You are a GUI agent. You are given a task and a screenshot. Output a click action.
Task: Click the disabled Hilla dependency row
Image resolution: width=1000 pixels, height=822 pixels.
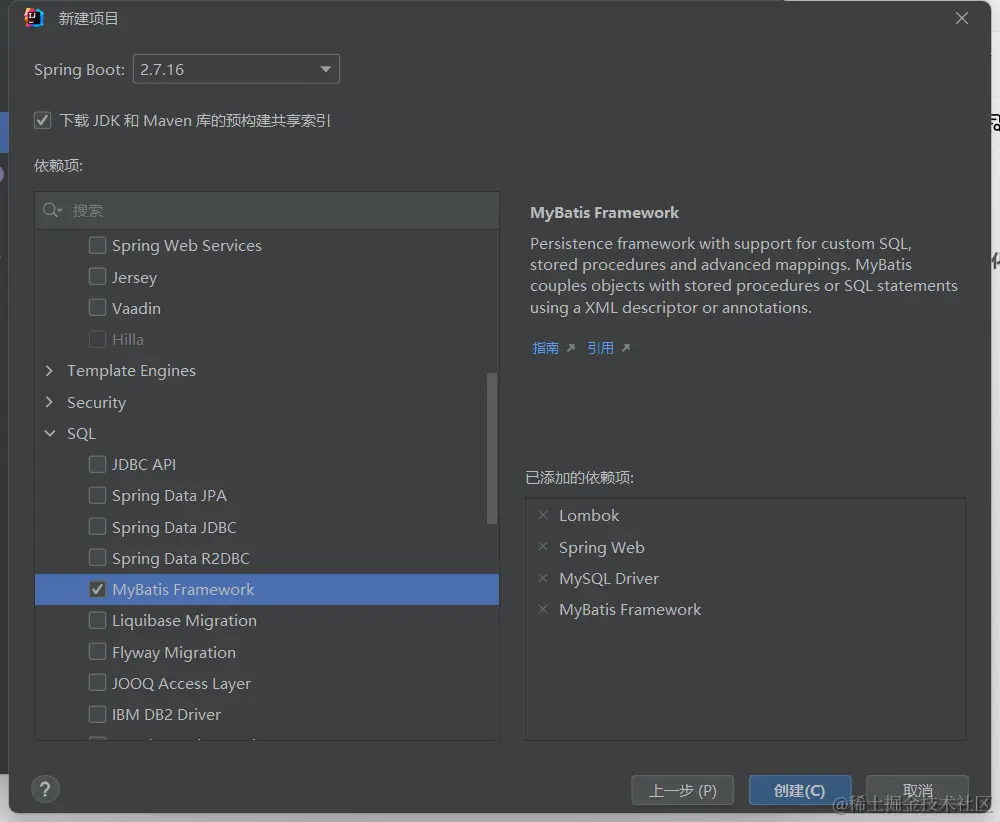click(267, 339)
